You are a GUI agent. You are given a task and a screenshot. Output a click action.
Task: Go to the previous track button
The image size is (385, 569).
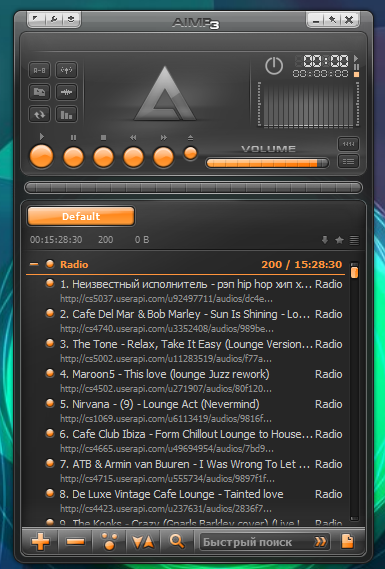[134, 157]
